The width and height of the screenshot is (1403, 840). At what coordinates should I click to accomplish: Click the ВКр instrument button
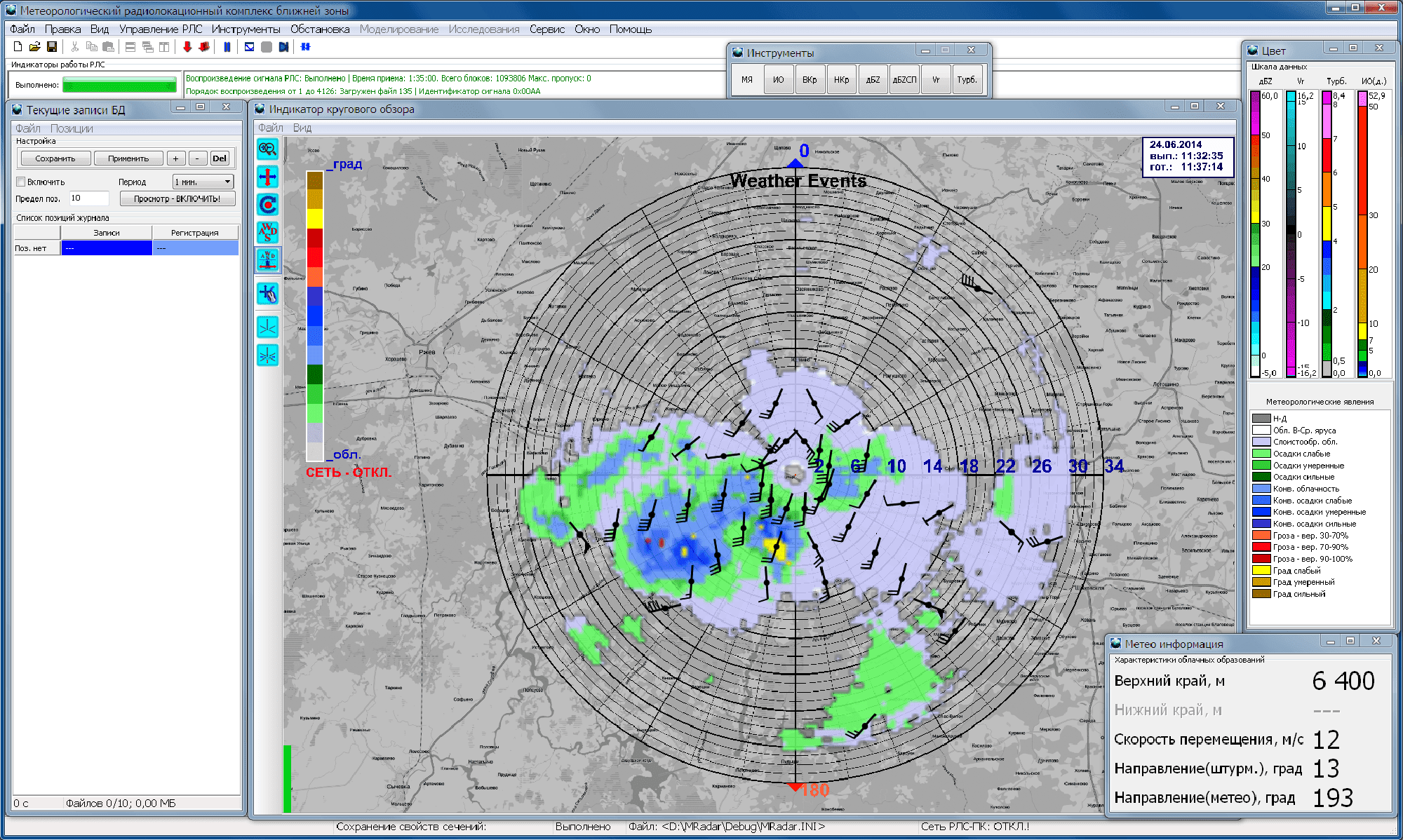click(x=810, y=80)
